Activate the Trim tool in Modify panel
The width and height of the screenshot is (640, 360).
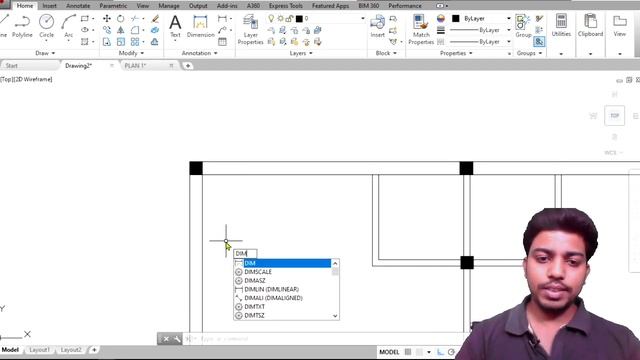click(135, 18)
